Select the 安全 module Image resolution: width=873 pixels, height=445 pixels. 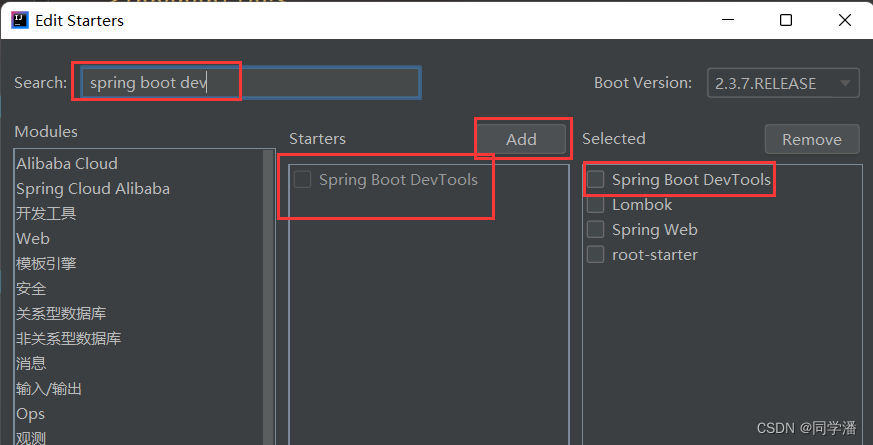31,288
